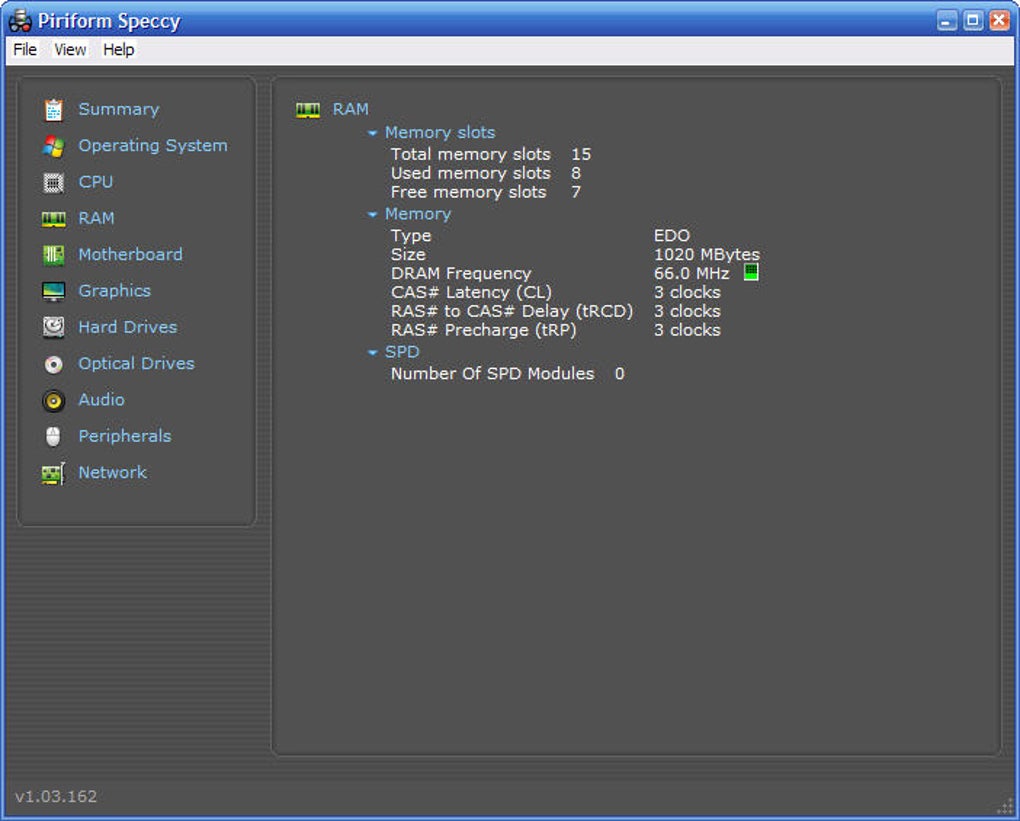Click the Piriform Speccy title text
1020x821 pixels.
109,21
